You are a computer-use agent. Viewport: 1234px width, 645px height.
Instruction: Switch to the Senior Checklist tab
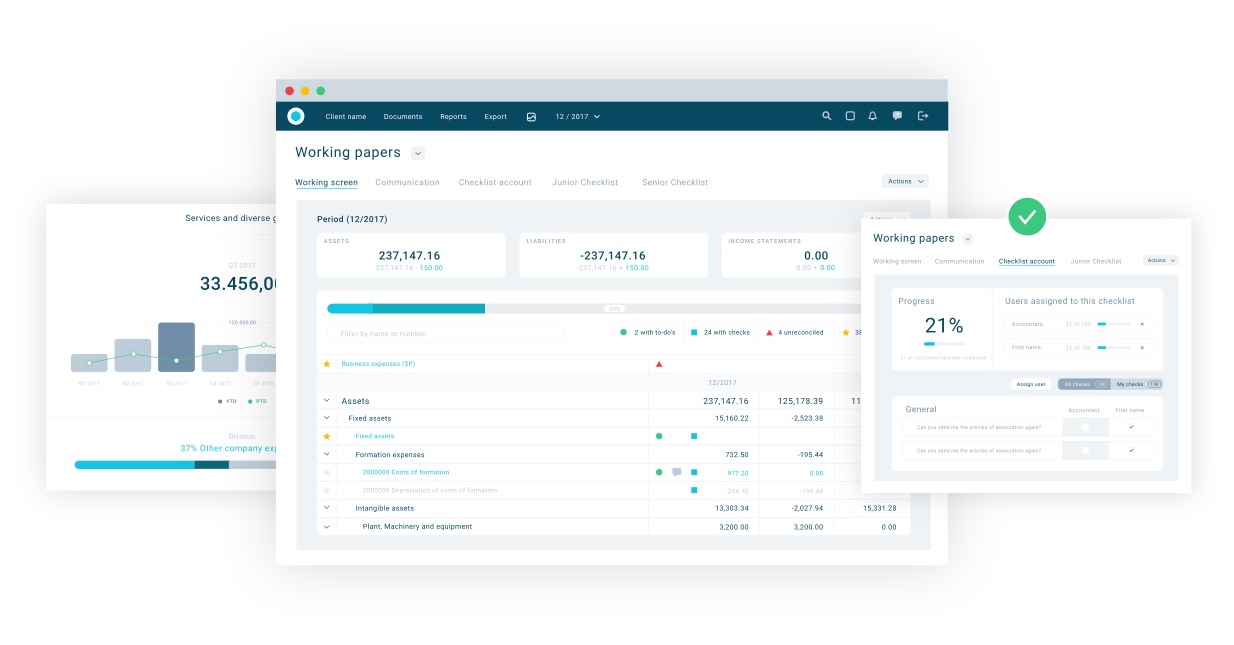pos(675,183)
